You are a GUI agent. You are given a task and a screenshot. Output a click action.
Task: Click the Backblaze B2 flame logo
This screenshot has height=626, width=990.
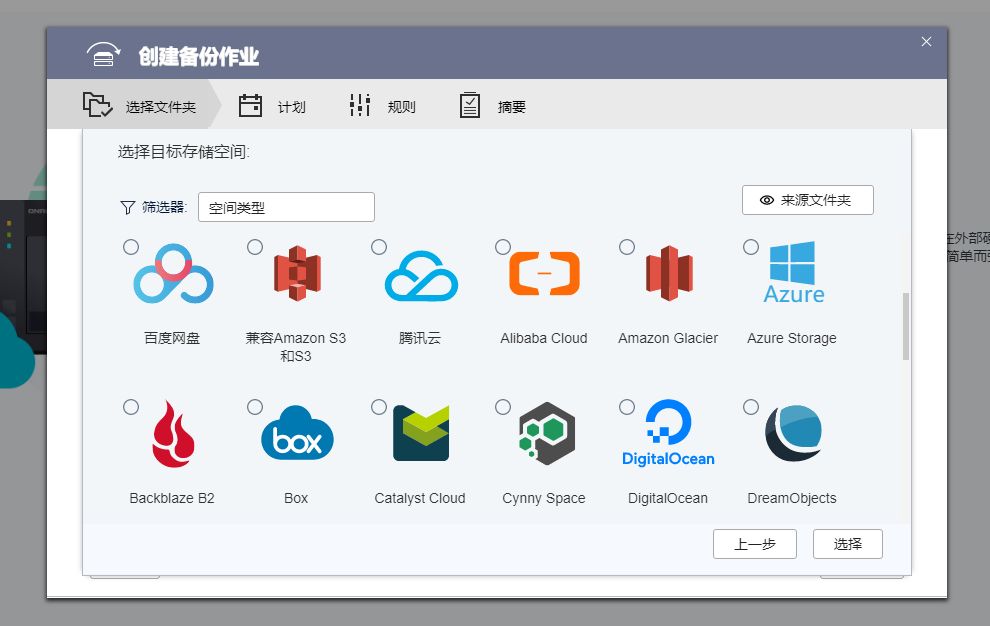(x=173, y=434)
